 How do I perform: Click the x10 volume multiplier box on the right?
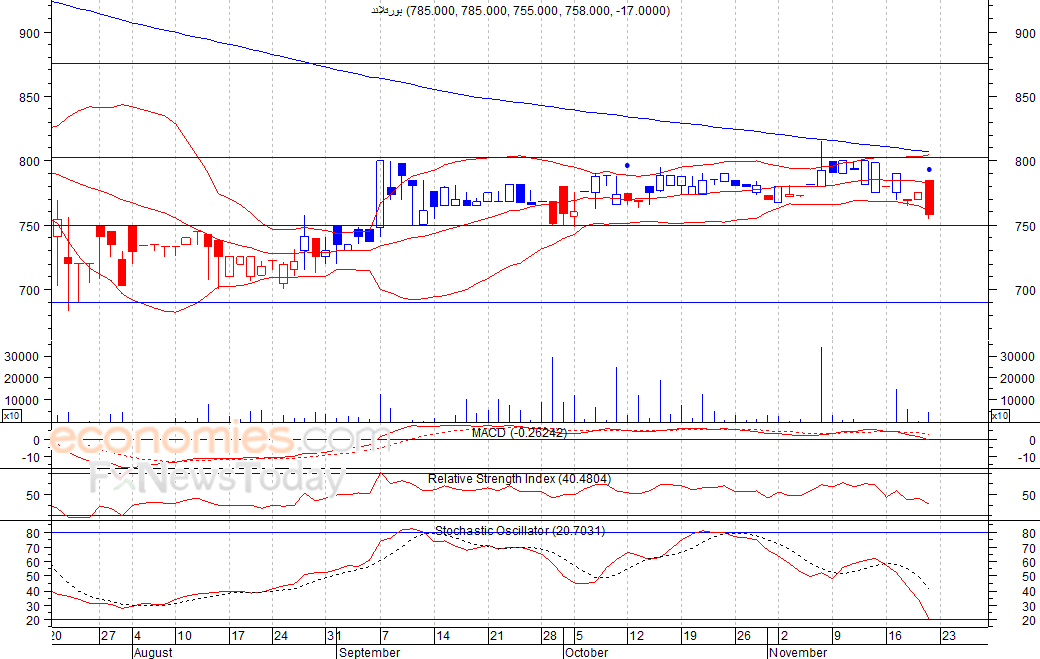(x=1000, y=416)
